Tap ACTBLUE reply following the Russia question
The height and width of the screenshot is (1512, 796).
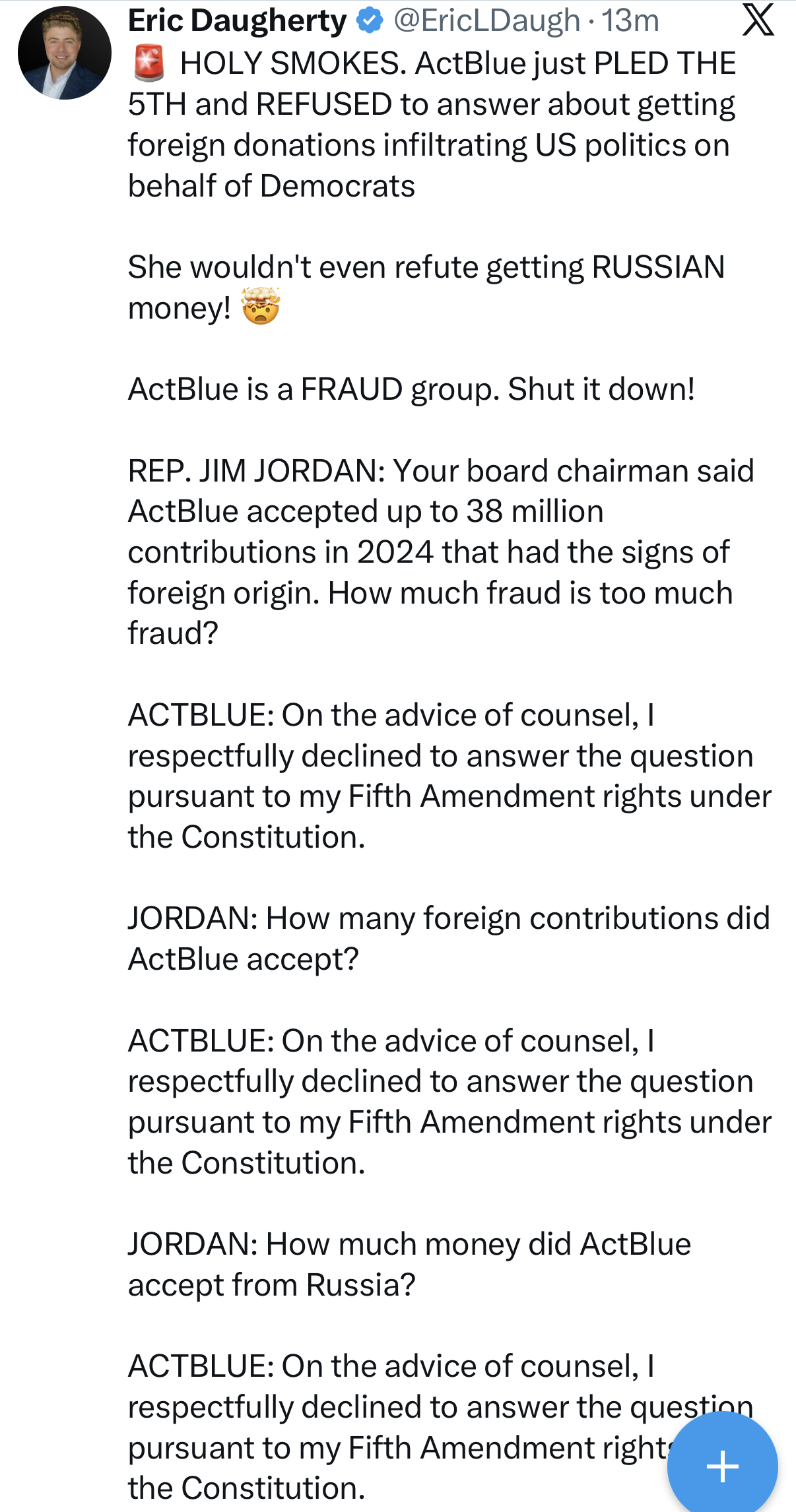pyautogui.click(x=441, y=1427)
